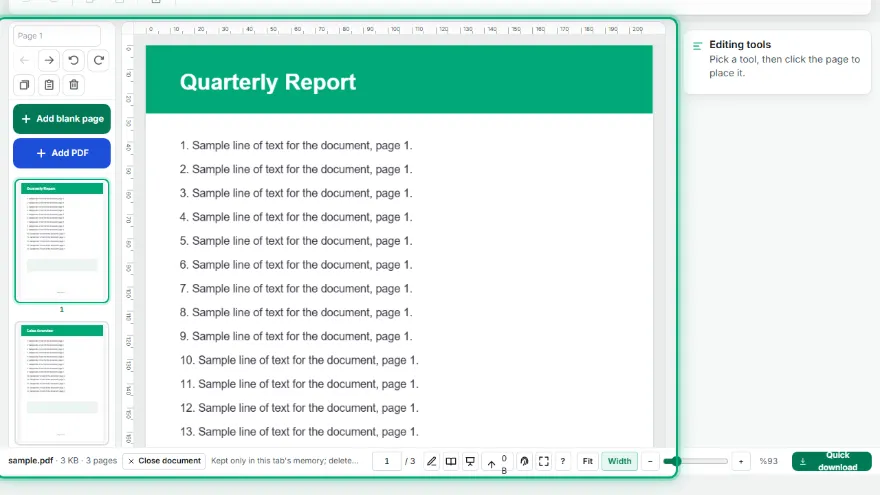The image size is (880, 495).
Task: Click the 'sample.pdf' file name
Action: 30,461
